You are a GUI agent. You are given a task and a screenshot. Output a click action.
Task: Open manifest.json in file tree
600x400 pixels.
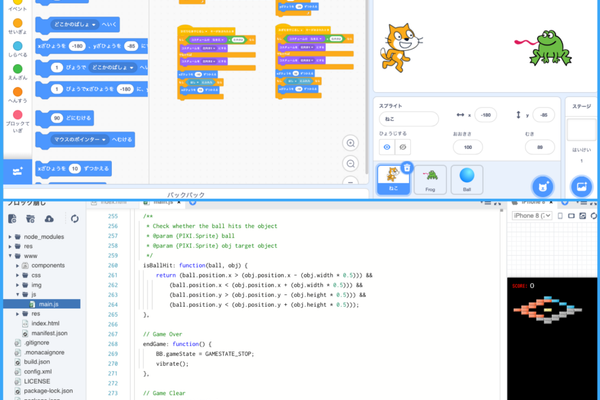[49, 333]
